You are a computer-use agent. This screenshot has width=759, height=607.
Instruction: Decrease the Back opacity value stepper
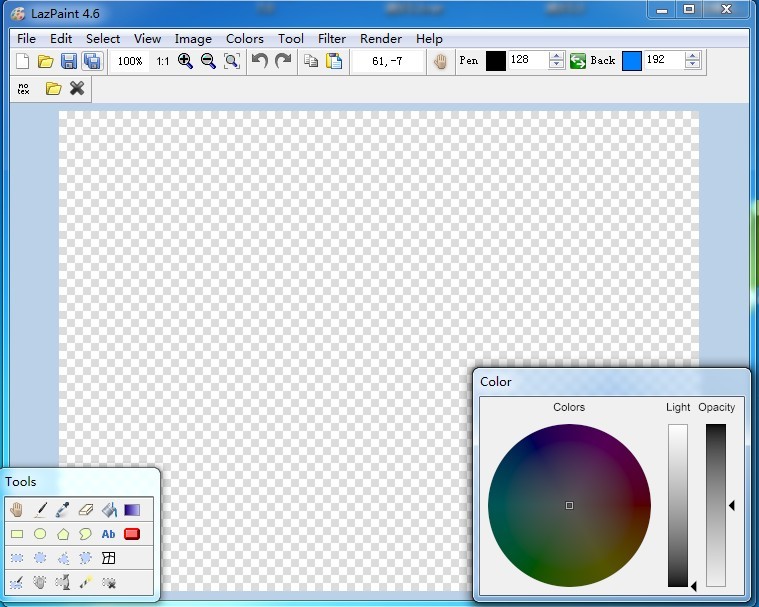[693, 66]
